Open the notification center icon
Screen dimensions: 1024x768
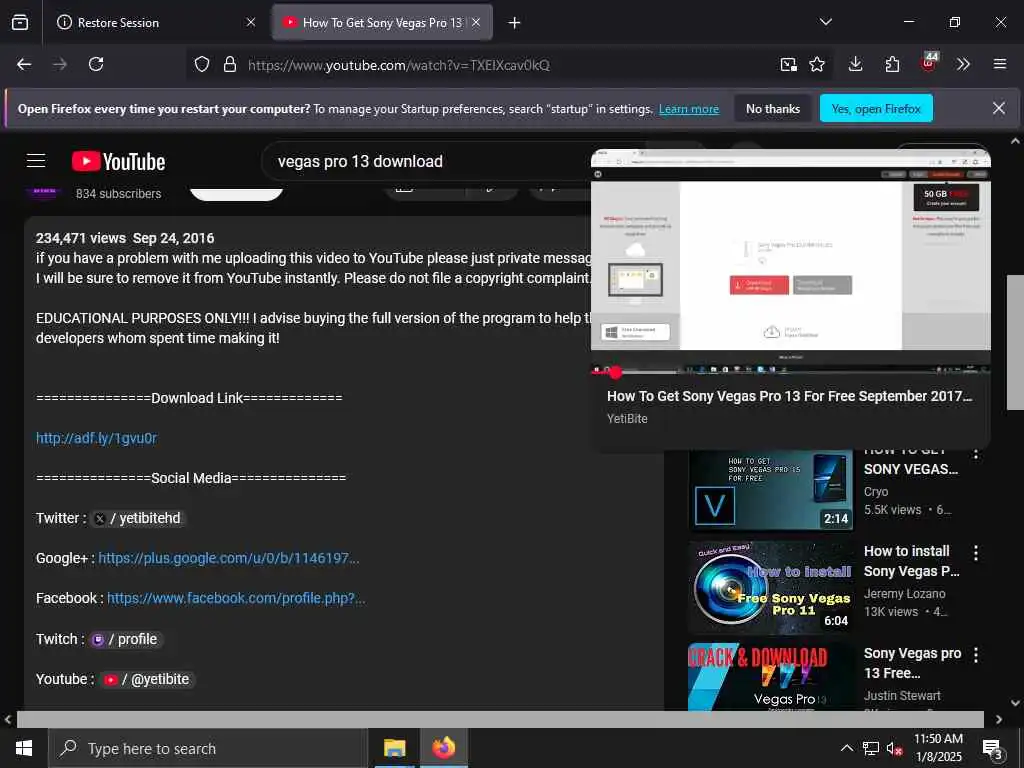point(993,749)
